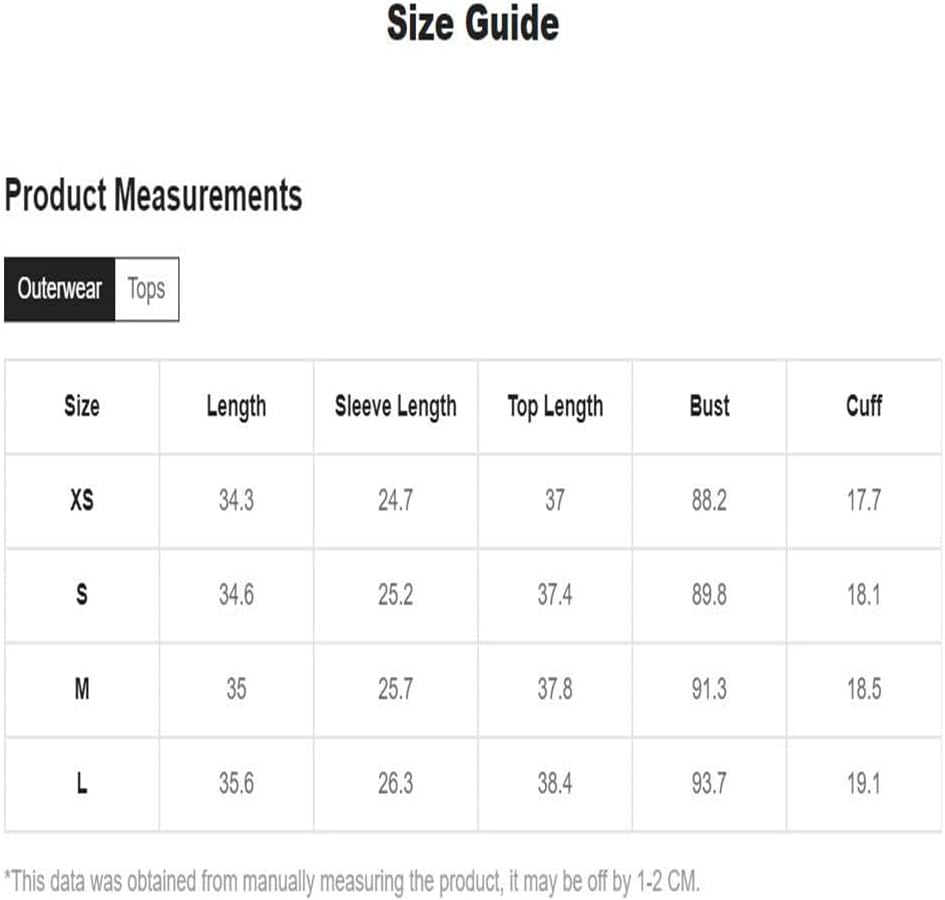The image size is (945, 900).
Task: Click the M sleeve length value 25.7
Action: [395, 689]
